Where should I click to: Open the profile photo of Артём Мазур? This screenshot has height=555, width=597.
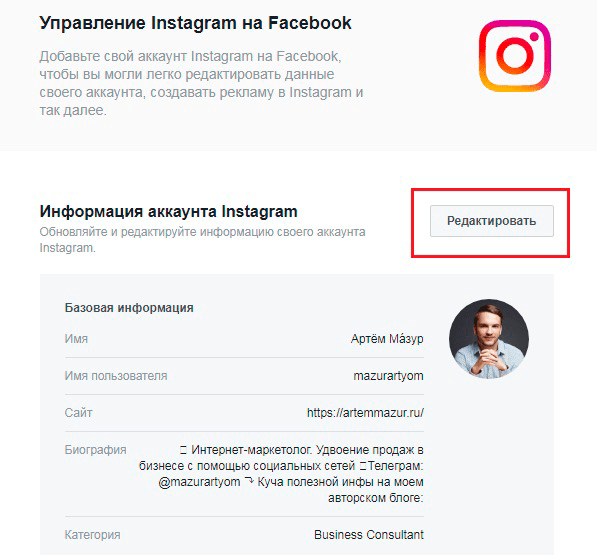pyautogui.click(x=489, y=339)
